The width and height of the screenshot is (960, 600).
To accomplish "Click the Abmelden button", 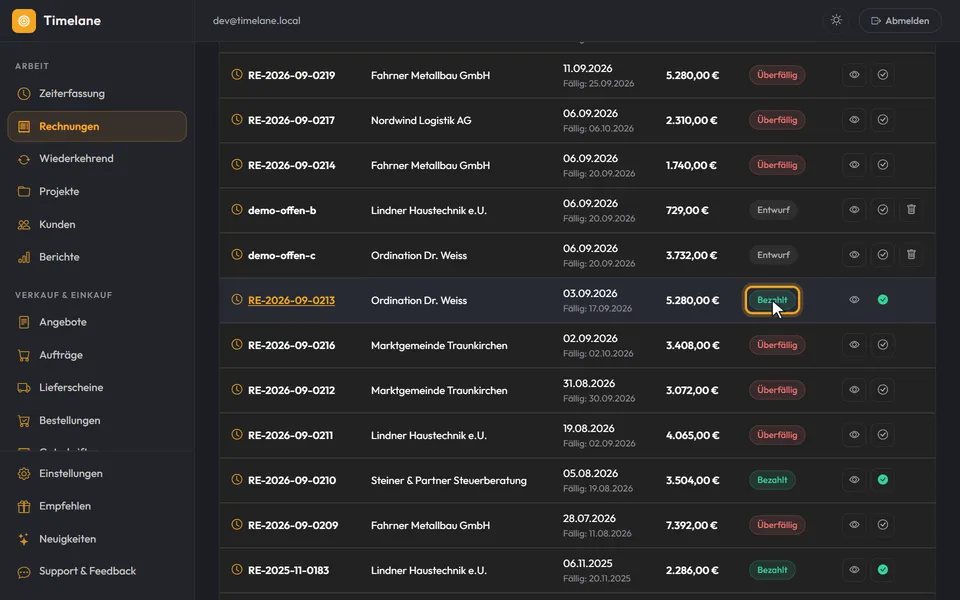I will 900,21.
